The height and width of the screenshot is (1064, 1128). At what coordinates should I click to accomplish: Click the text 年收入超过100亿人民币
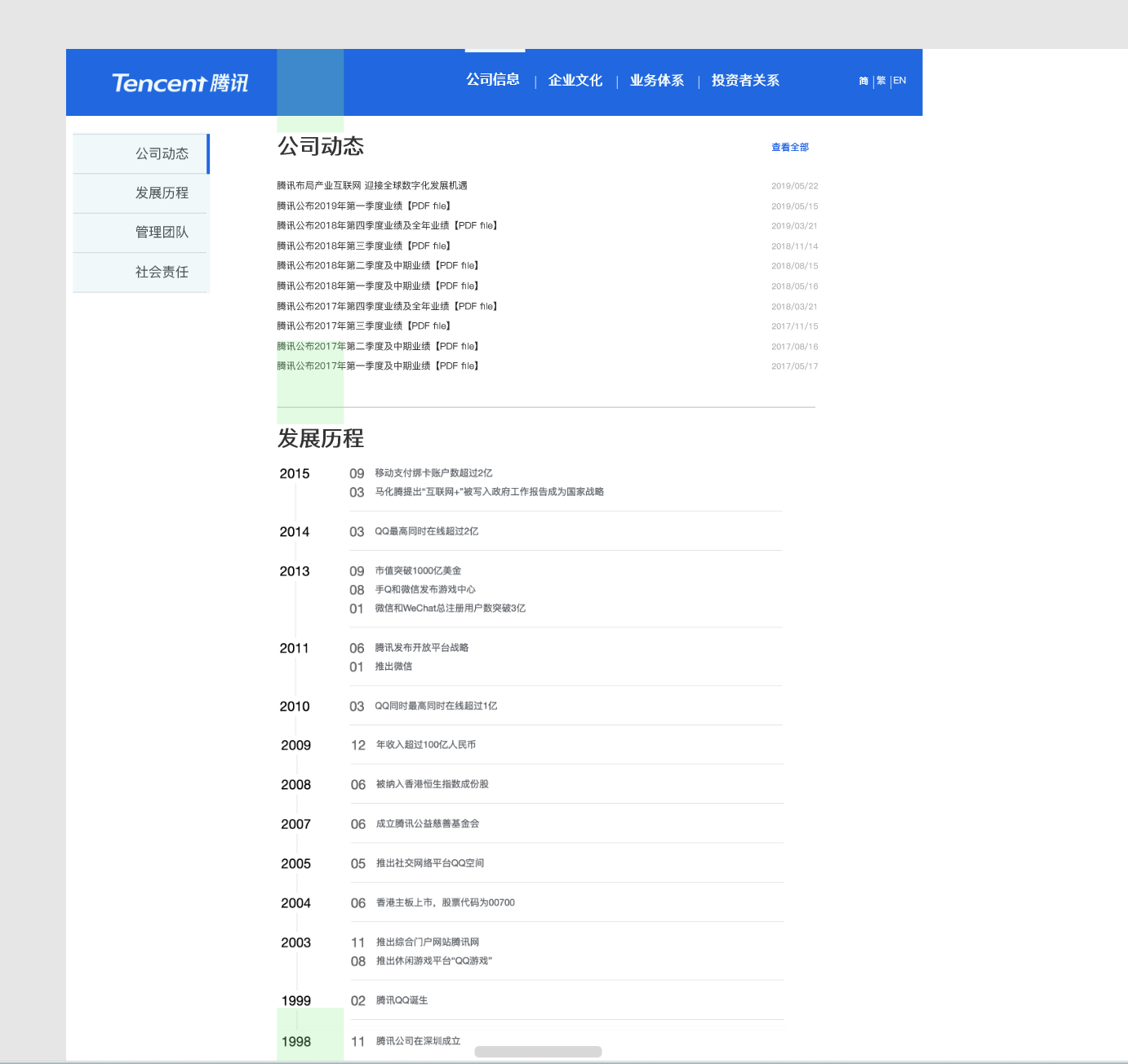pyautogui.click(x=426, y=745)
